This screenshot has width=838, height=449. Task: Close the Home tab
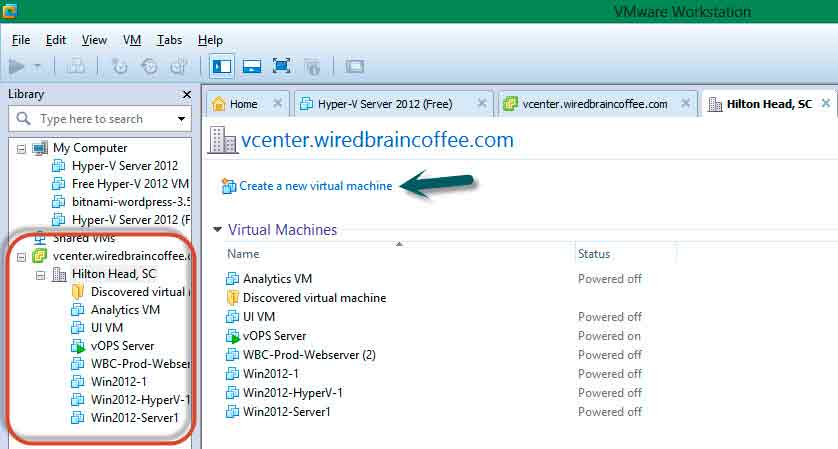click(277, 104)
